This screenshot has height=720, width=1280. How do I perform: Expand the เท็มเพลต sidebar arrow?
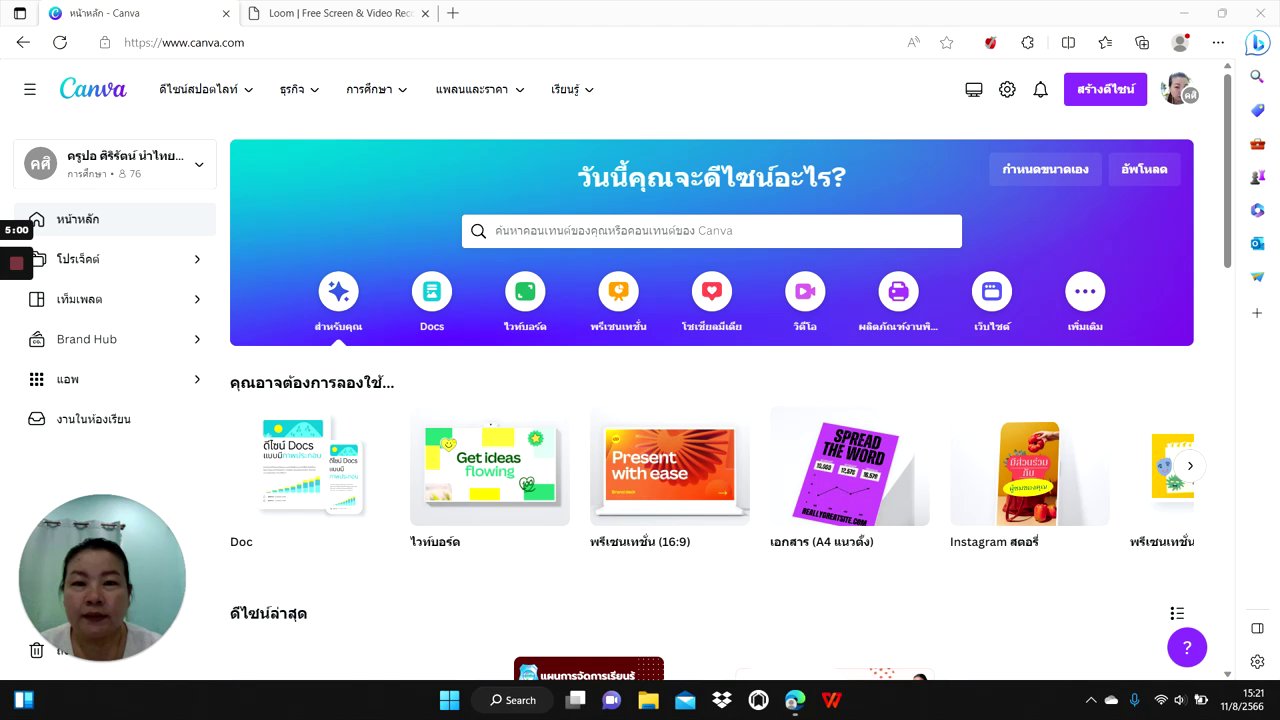click(x=197, y=299)
